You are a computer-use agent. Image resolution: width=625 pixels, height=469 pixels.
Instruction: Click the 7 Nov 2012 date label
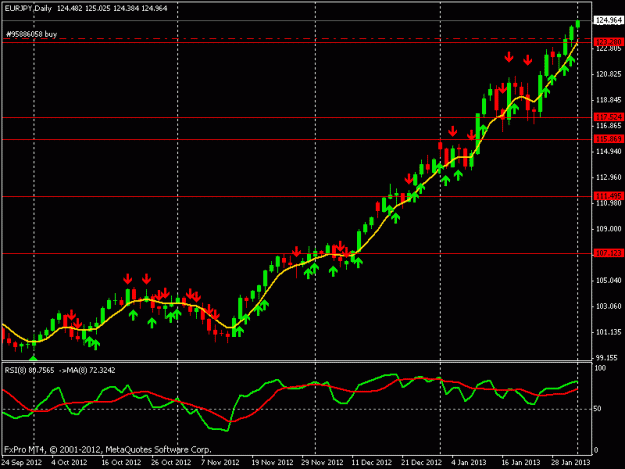pos(220,463)
